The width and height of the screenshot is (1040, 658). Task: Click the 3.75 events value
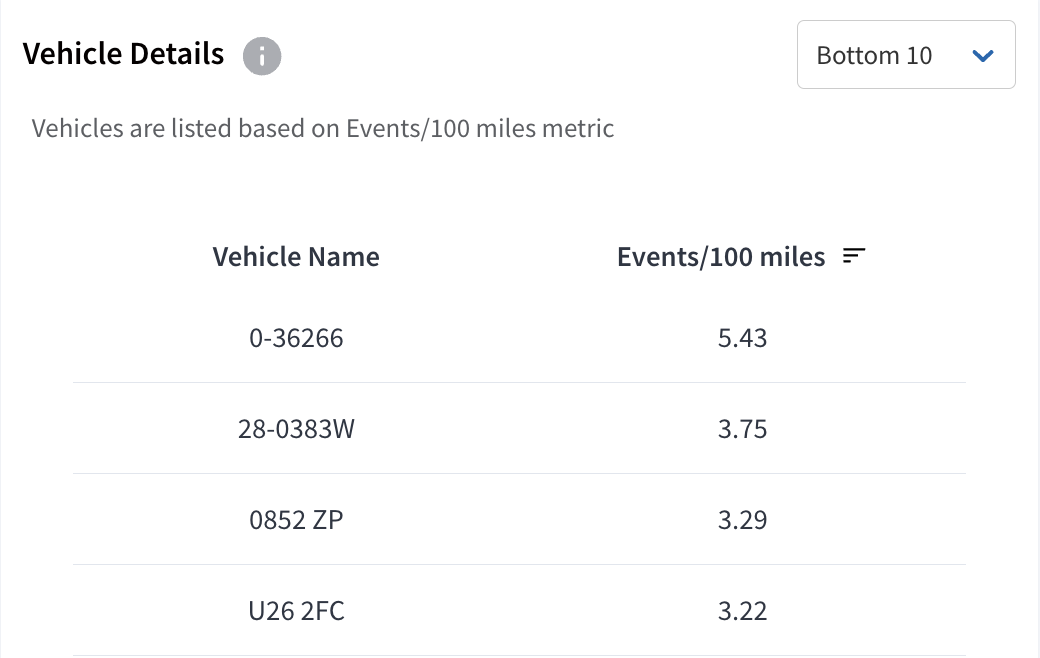pyautogui.click(x=742, y=429)
